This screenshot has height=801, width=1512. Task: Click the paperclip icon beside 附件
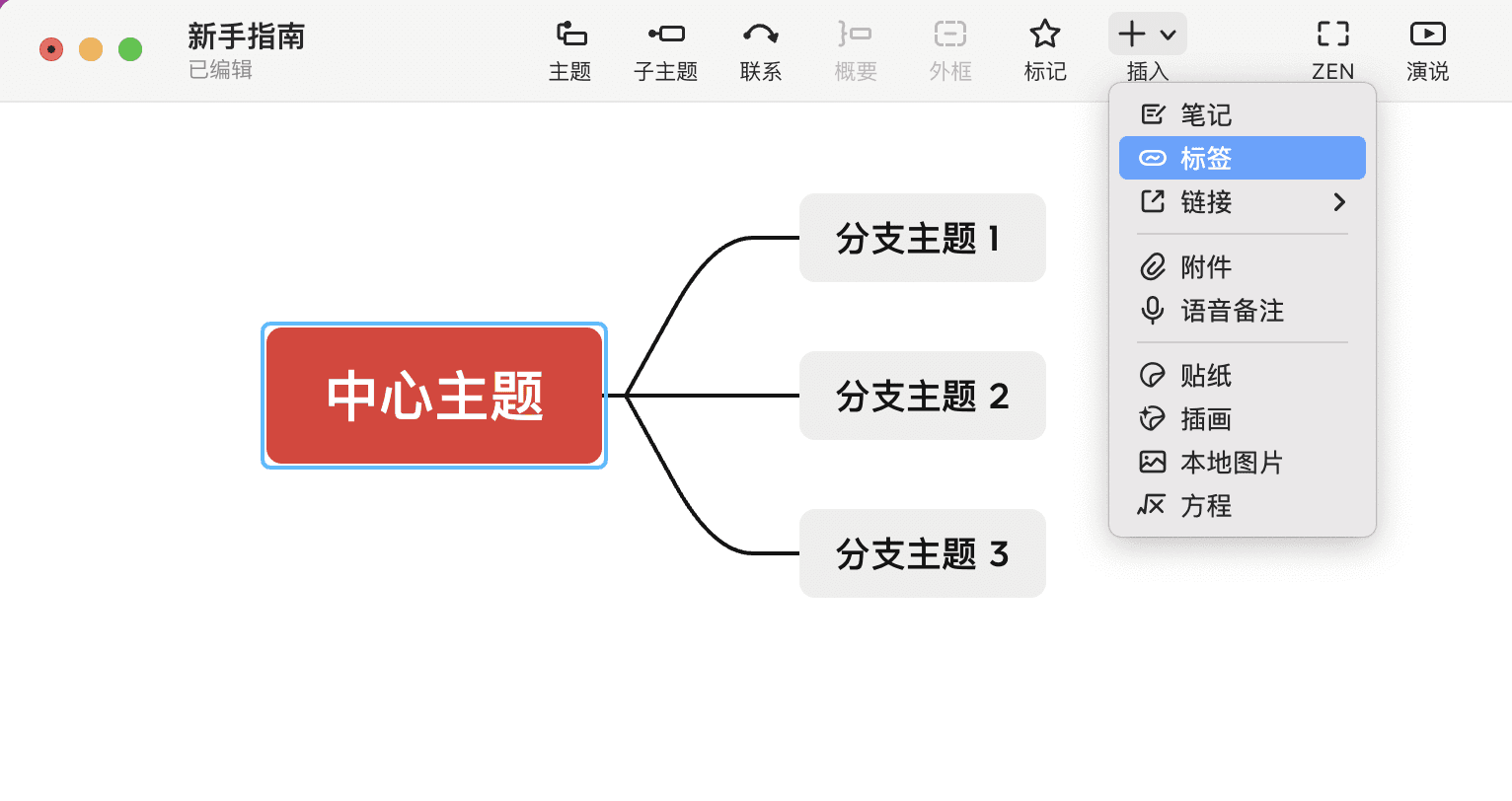point(1153,266)
